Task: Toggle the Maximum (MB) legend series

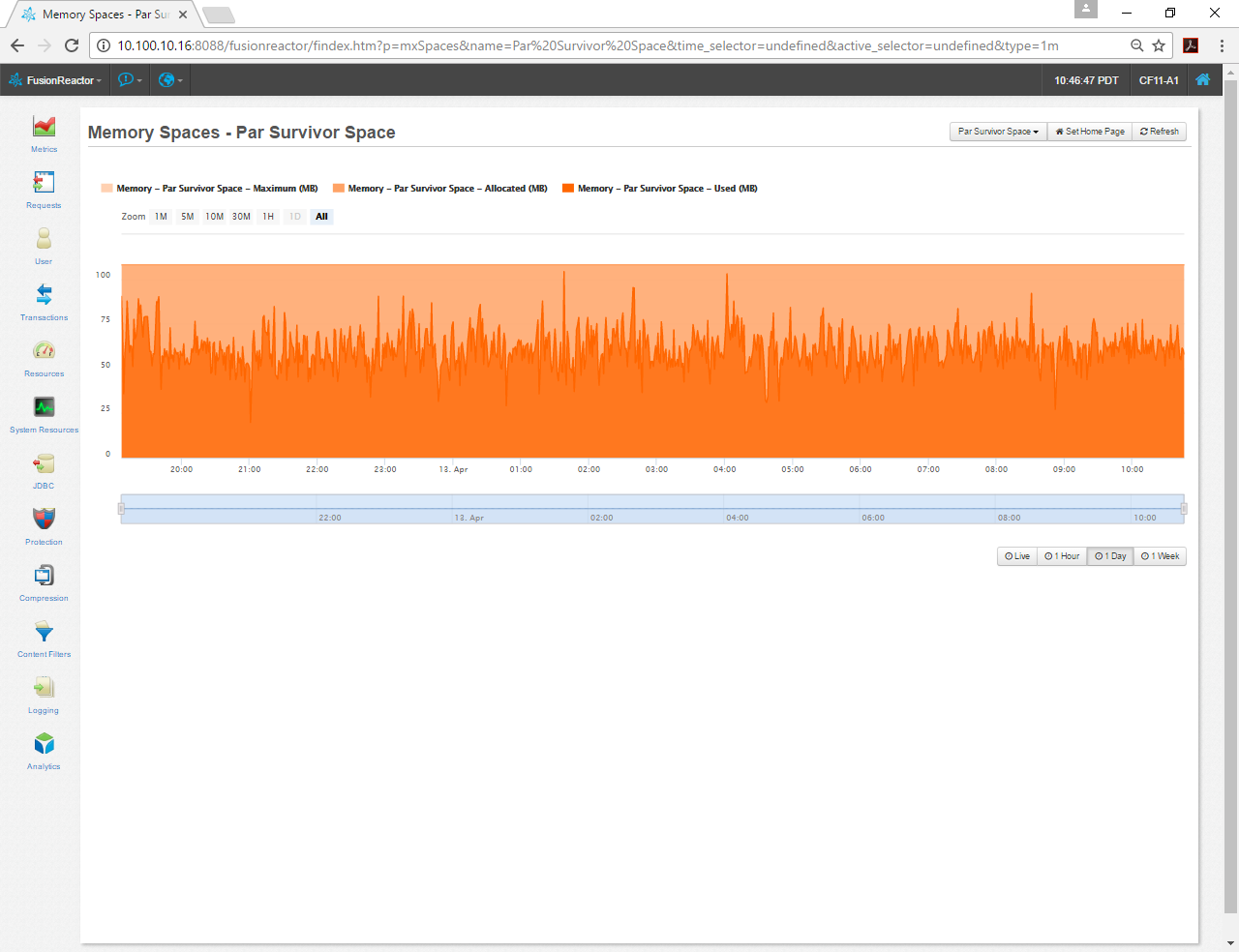Action: coord(209,189)
